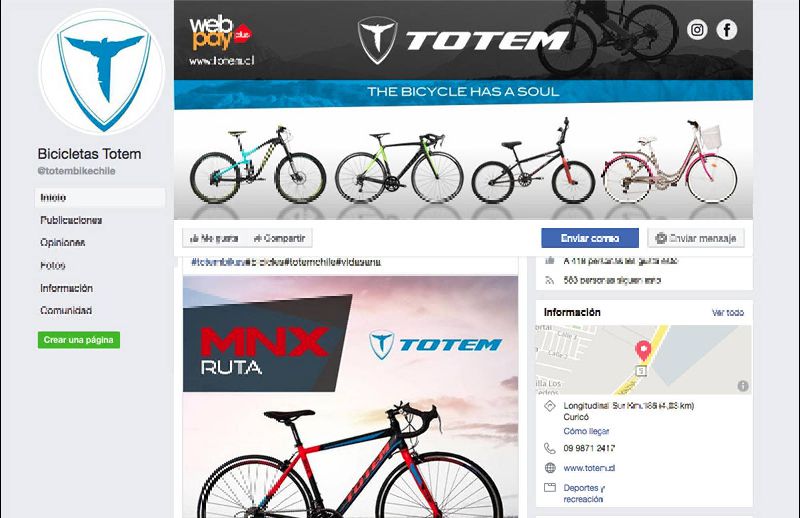Click Enviar correo button

(590, 238)
